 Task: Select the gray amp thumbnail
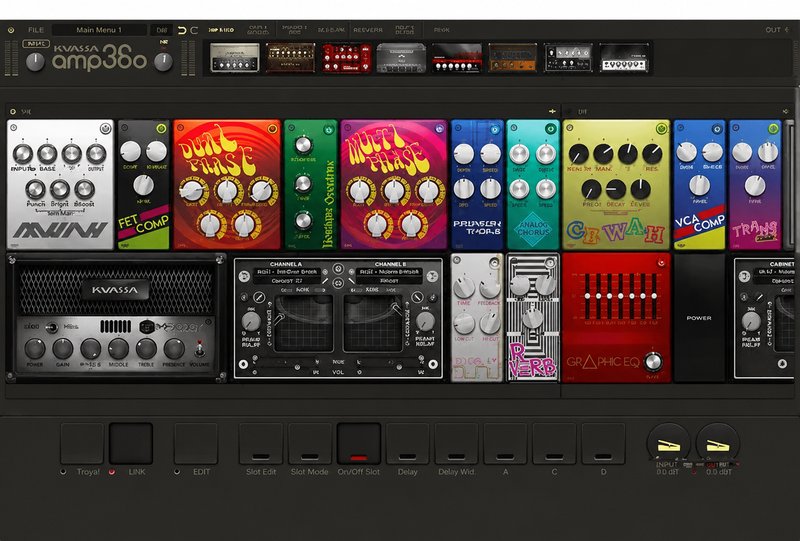pyautogui.click(x=401, y=57)
